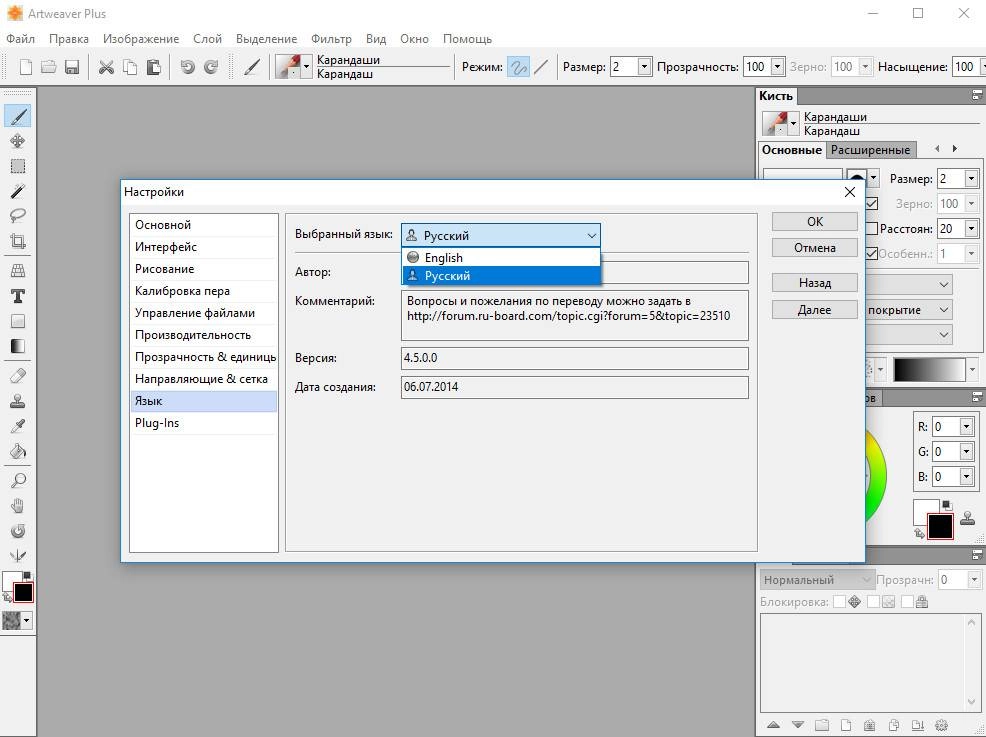Select straight line mode icon

(x=541, y=67)
